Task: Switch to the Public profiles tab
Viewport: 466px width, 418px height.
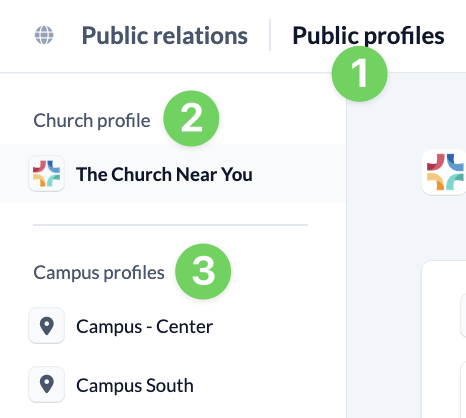Action: tap(368, 35)
